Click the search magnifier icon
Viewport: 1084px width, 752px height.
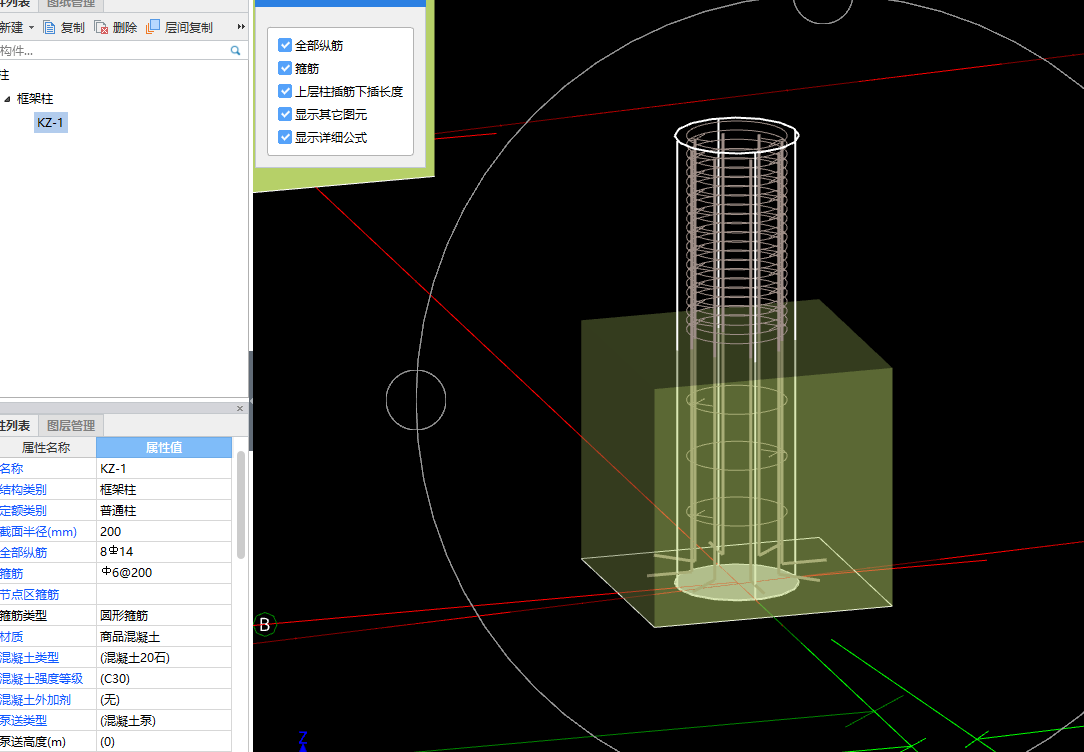235,50
